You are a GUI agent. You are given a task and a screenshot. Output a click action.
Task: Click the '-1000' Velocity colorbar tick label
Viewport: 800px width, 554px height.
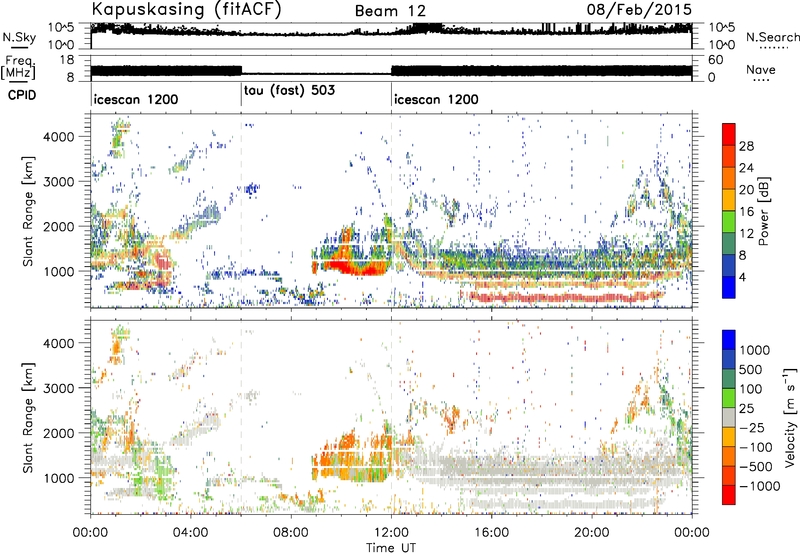(760, 486)
